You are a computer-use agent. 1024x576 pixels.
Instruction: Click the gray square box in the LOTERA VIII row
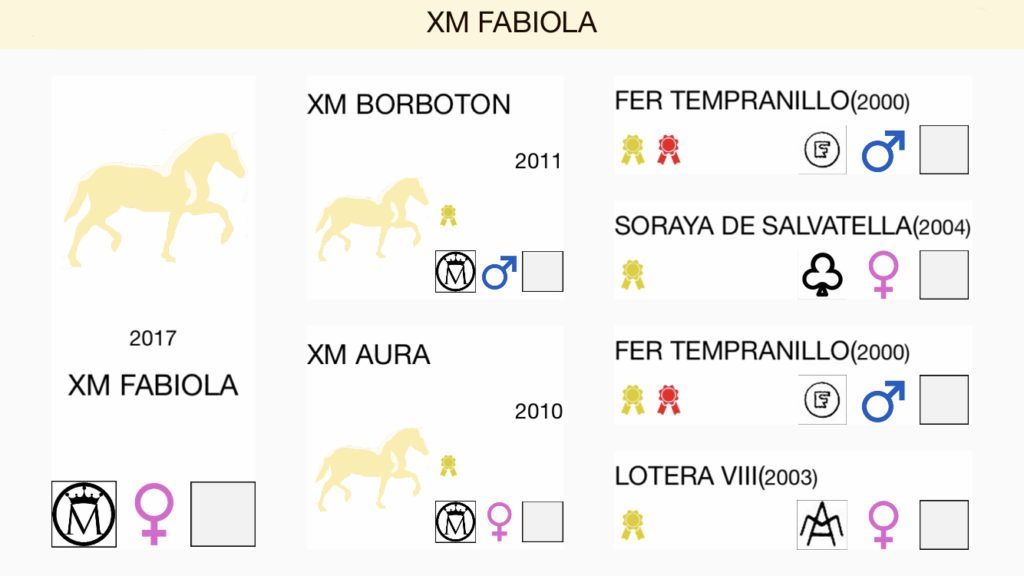[944, 524]
